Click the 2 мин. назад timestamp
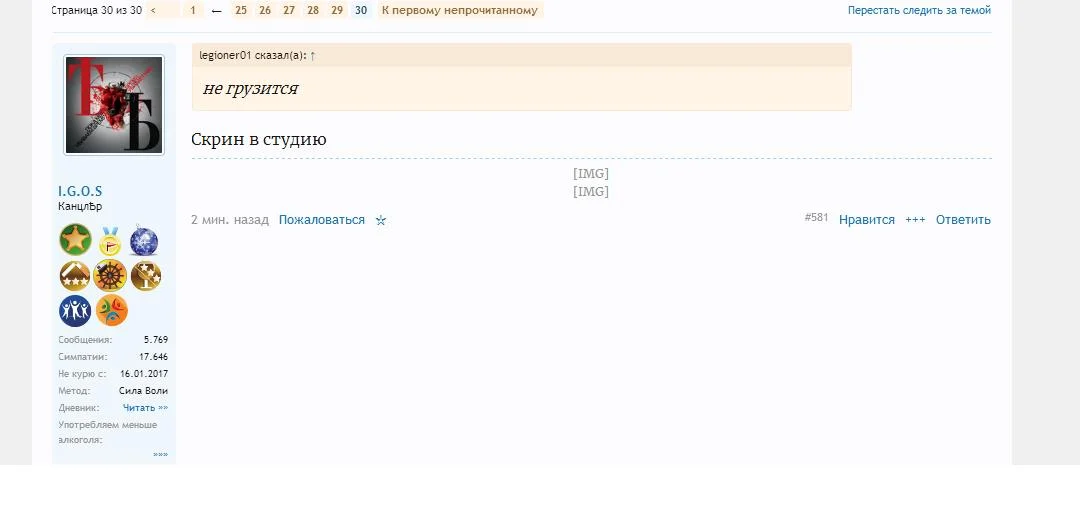Image resolution: width=1080 pixels, height=525 pixels. pyautogui.click(x=230, y=220)
